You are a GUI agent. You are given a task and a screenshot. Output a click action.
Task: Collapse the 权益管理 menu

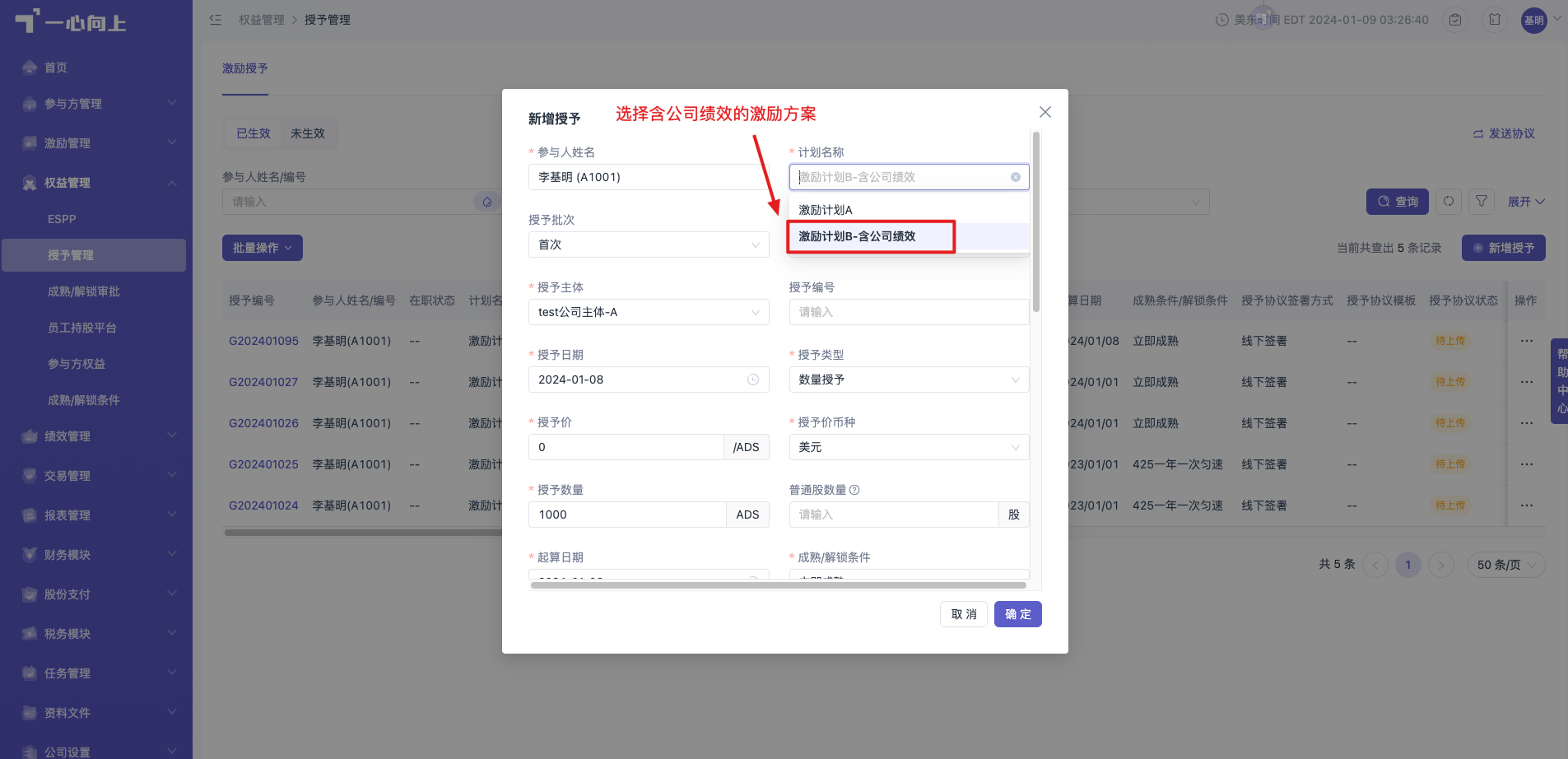pos(96,183)
